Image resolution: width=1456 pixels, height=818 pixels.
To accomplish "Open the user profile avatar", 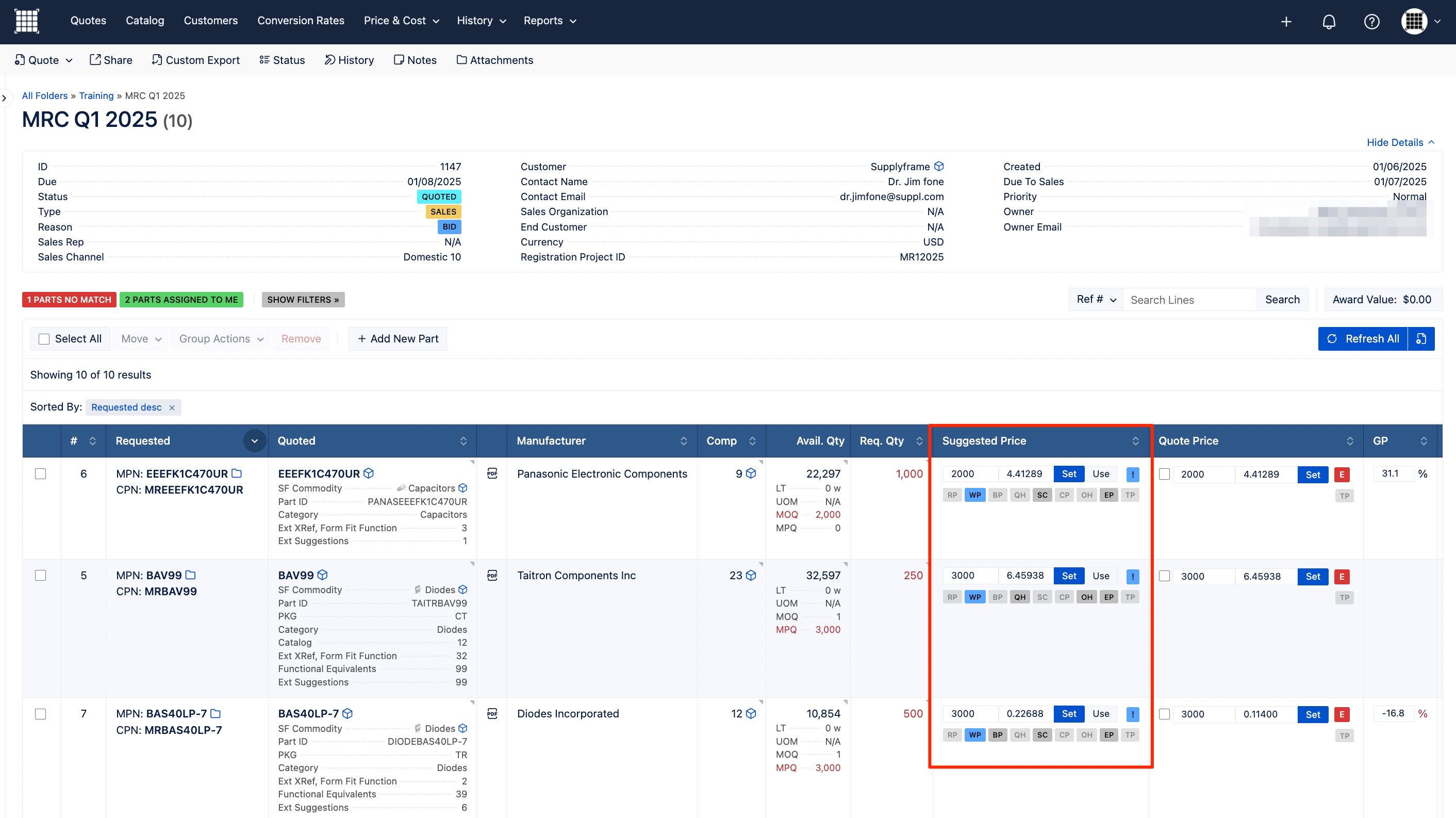I will pyautogui.click(x=1414, y=22).
